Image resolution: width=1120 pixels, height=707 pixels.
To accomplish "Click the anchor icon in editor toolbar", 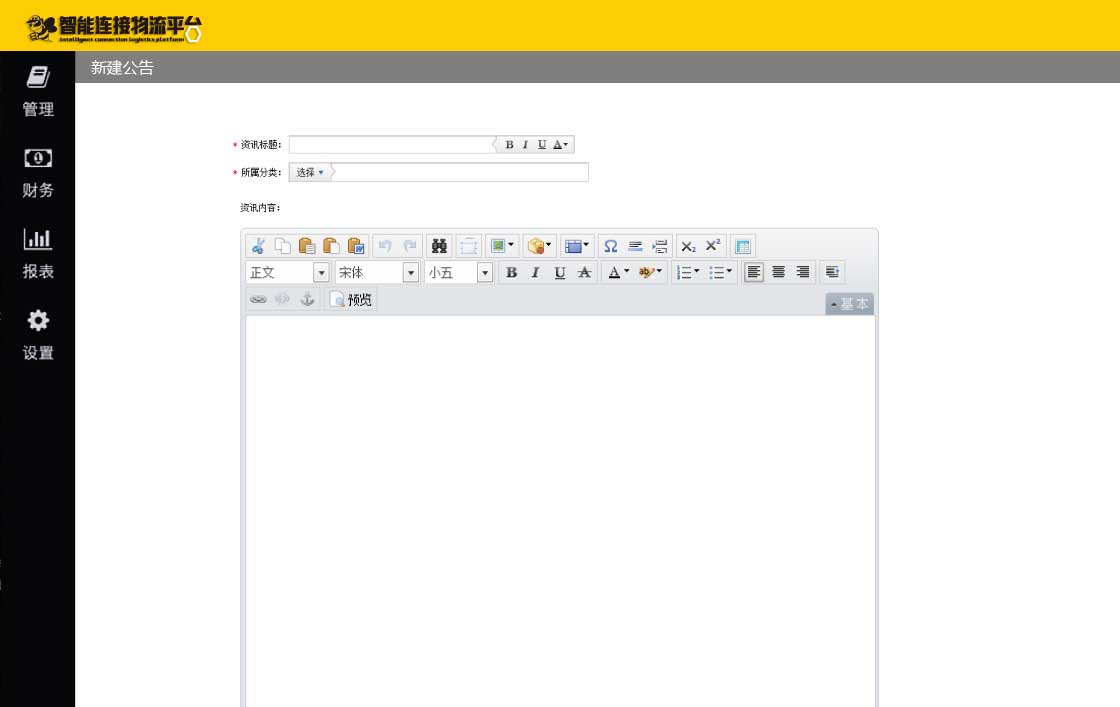I will point(308,299).
